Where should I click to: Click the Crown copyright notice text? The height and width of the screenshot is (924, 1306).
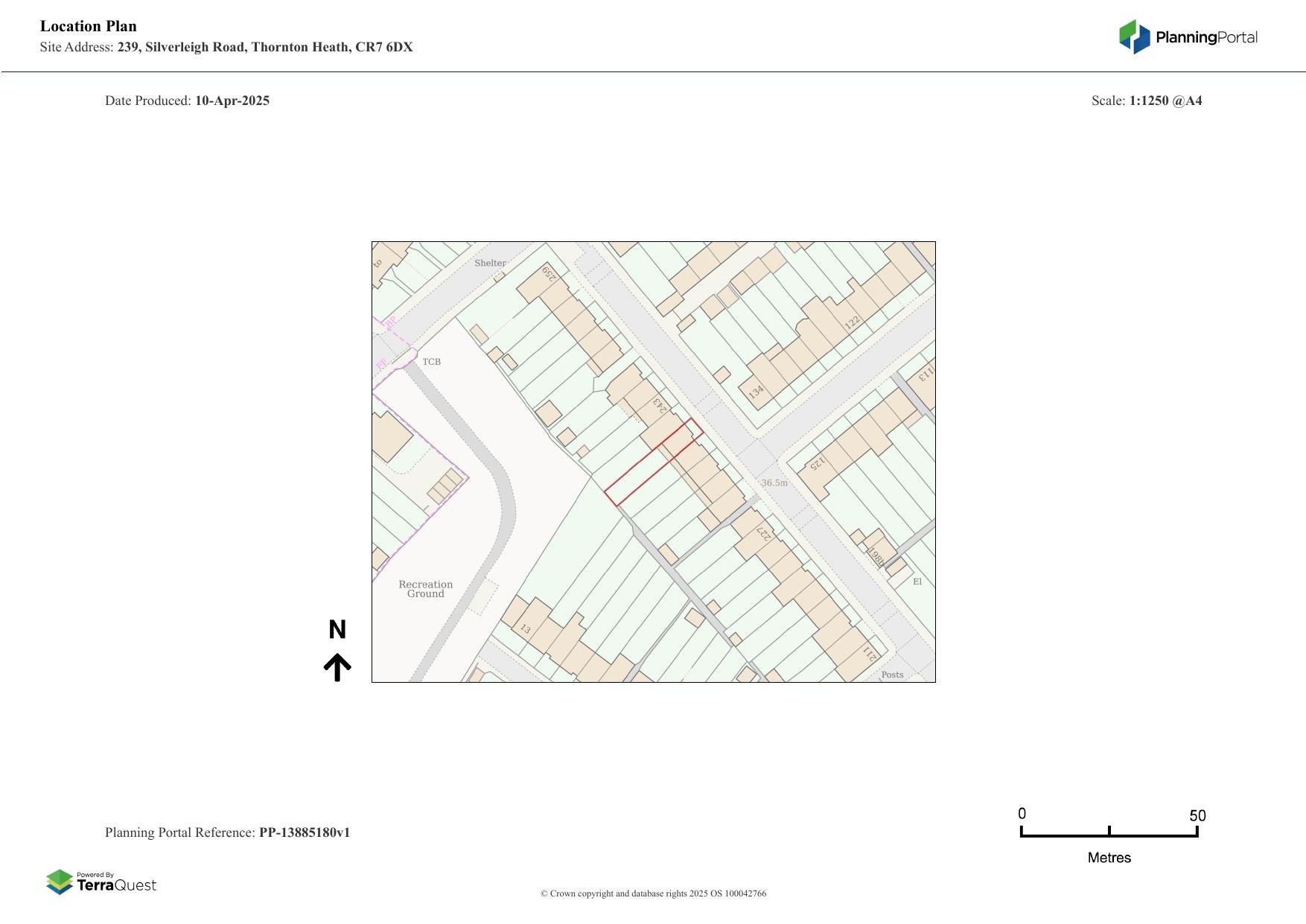click(x=653, y=893)
